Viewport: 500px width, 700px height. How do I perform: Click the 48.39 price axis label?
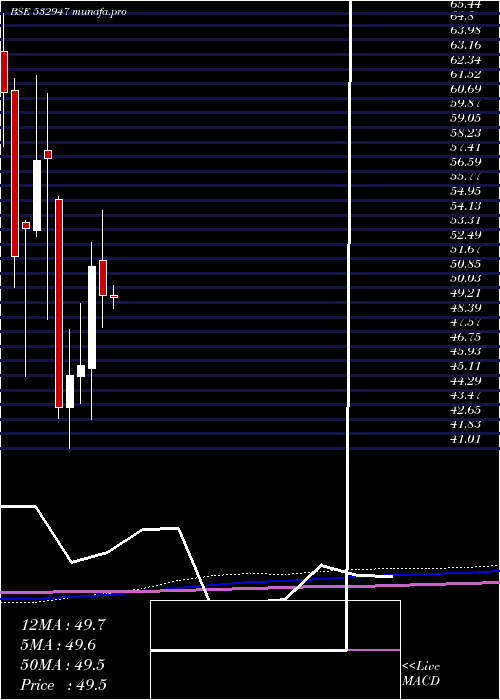tap(466, 308)
